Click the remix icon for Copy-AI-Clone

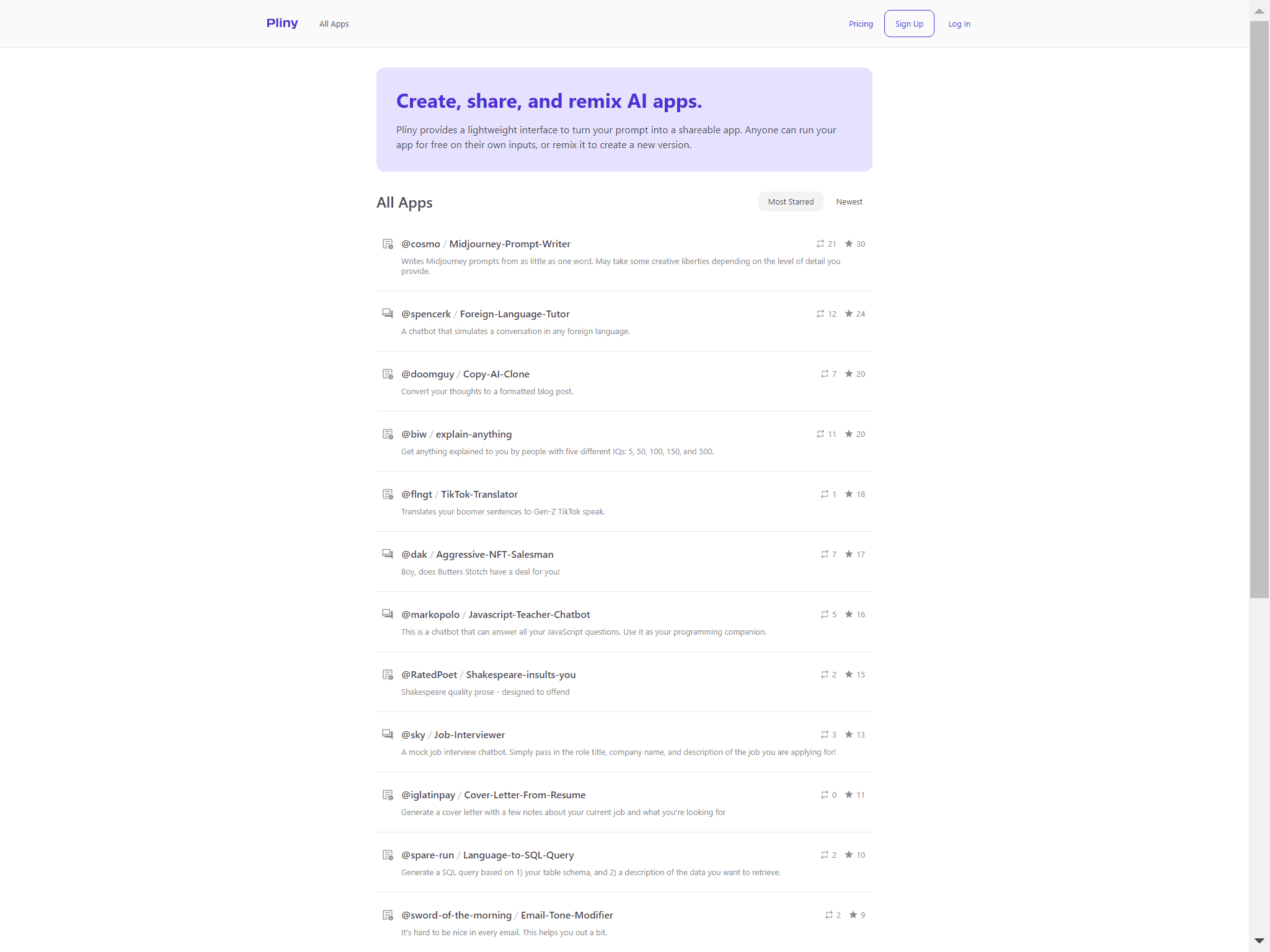pos(825,374)
